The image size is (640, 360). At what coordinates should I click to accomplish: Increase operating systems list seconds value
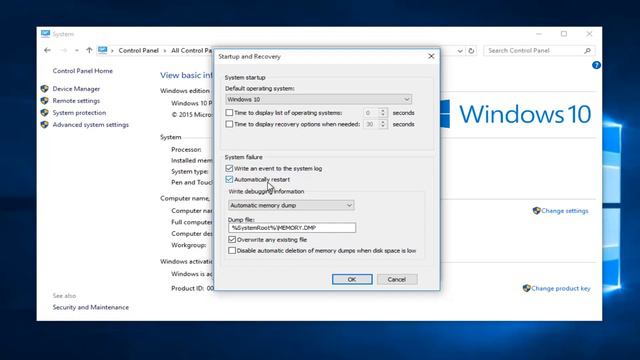click(x=383, y=110)
